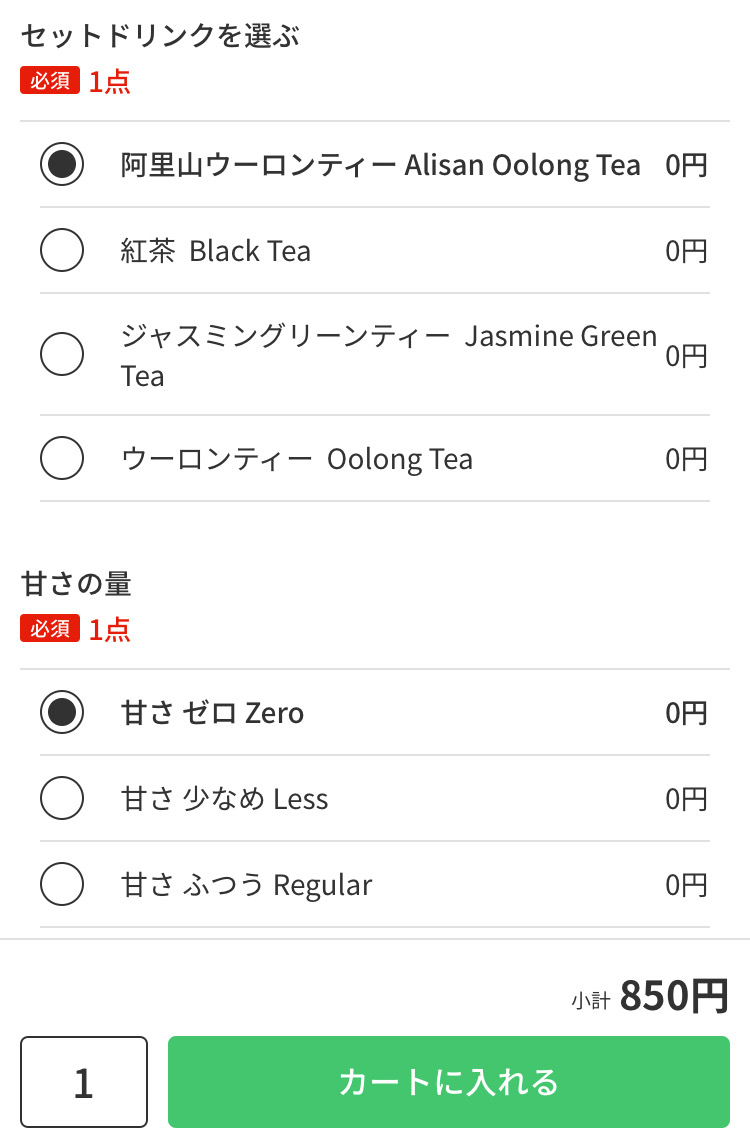
Task: Select the Alisan Oolong Tea radio button
Action: pos(62,165)
